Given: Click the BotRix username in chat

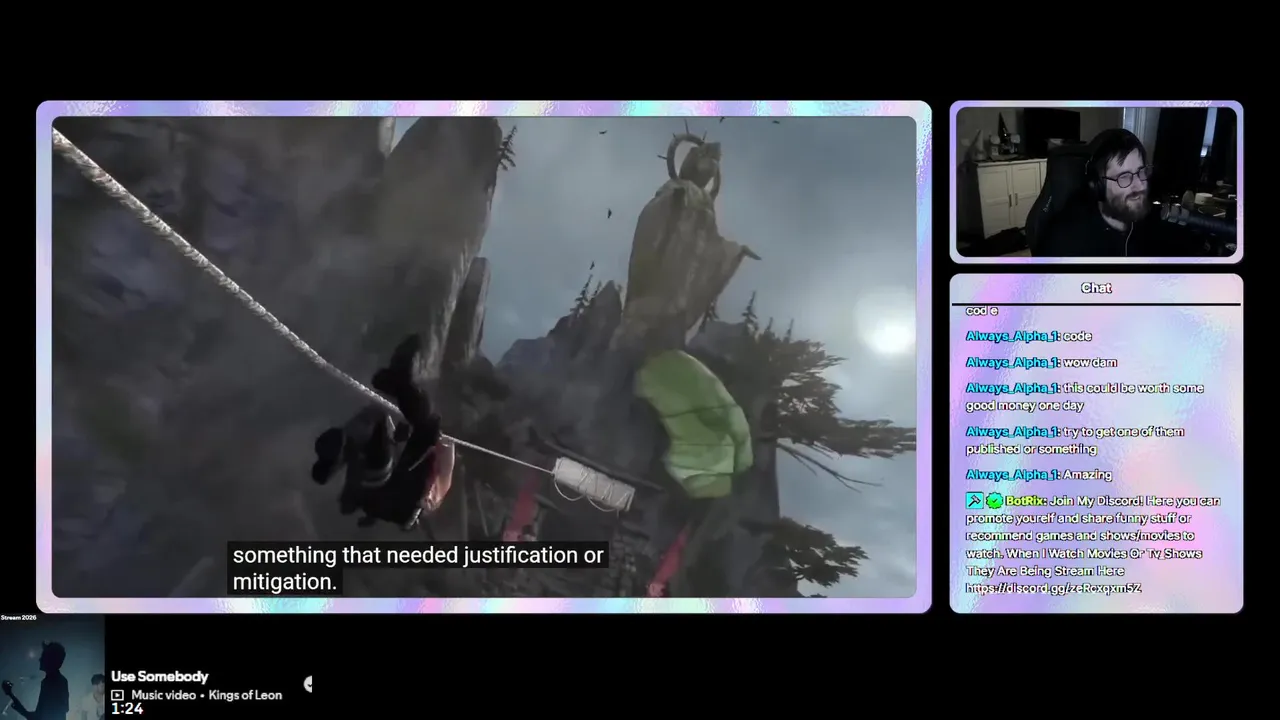Looking at the screenshot, I should [1025, 501].
